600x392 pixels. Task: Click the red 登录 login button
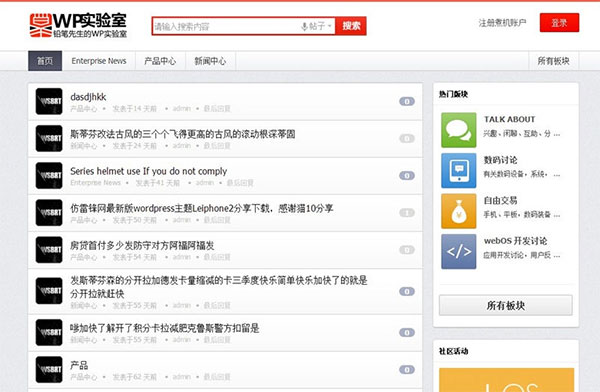coord(559,23)
